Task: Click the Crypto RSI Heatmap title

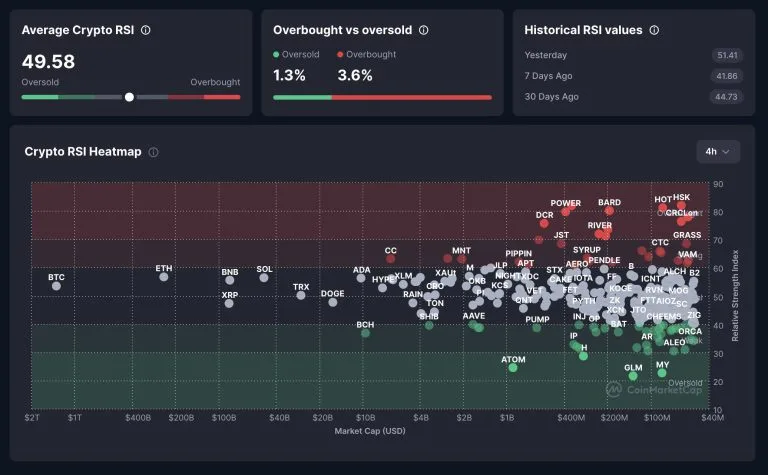Action: [83, 152]
